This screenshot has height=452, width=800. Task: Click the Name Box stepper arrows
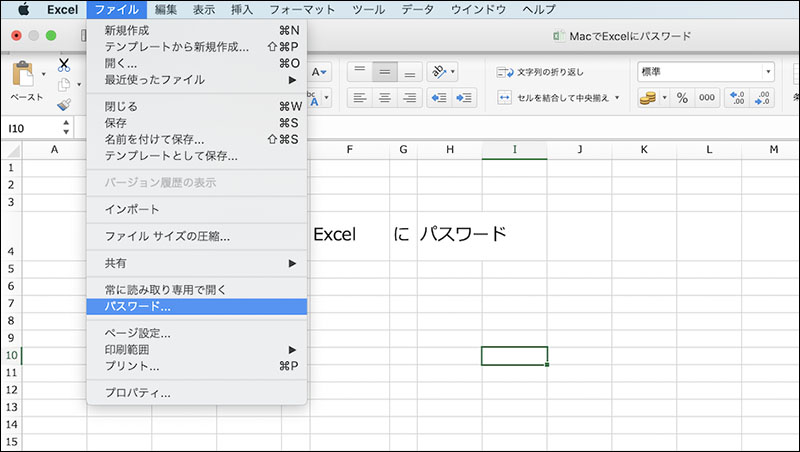click(x=66, y=128)
